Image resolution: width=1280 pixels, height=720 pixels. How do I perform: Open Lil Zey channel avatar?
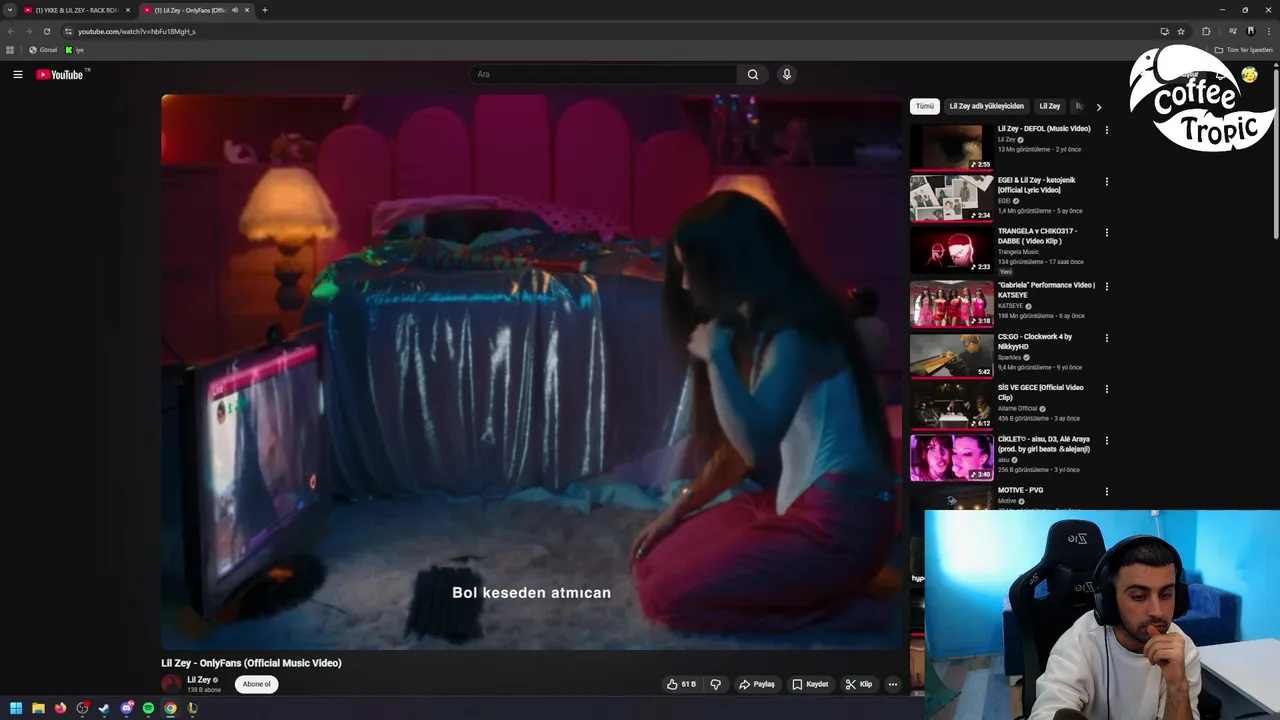tap(171, 684)
